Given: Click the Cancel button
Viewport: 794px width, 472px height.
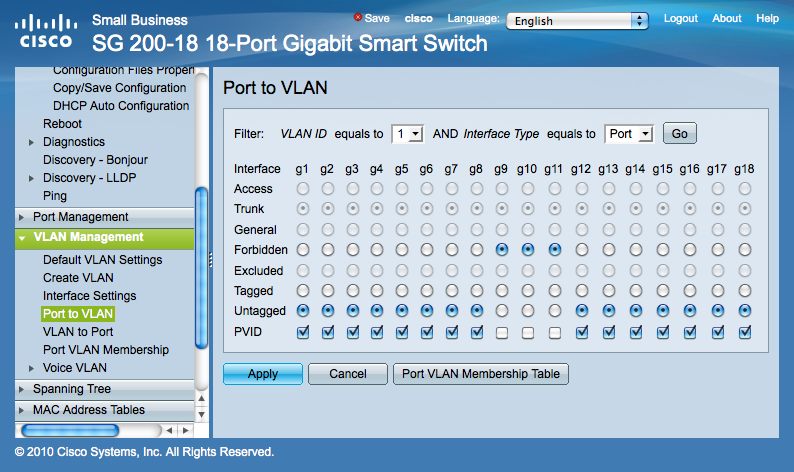Looking at the screenshot, I should coord(348,374).
